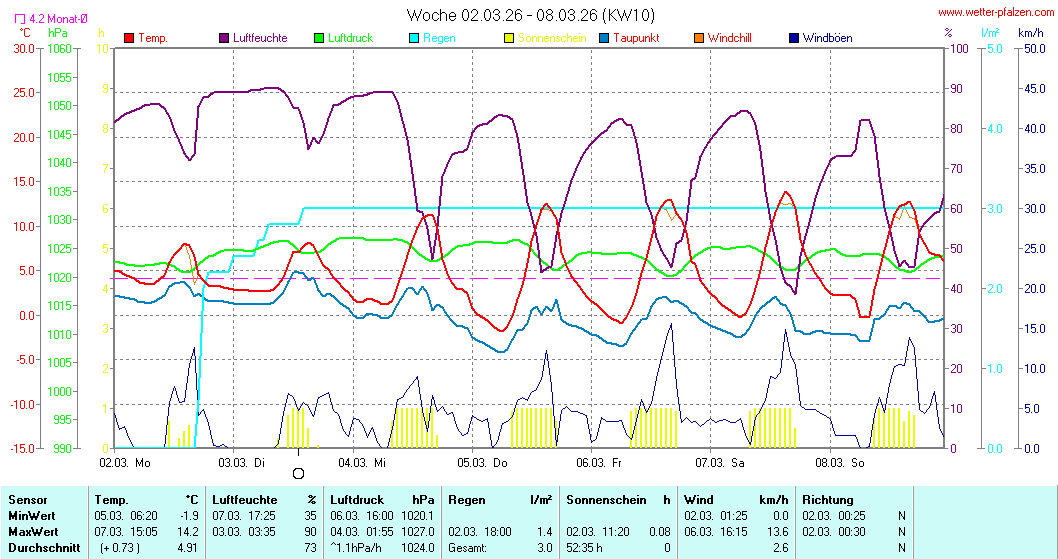Screen dimensions: 1058x559
Task: Click the blue Taupunkt legend swatch
Action: click(x=604, y=38)
